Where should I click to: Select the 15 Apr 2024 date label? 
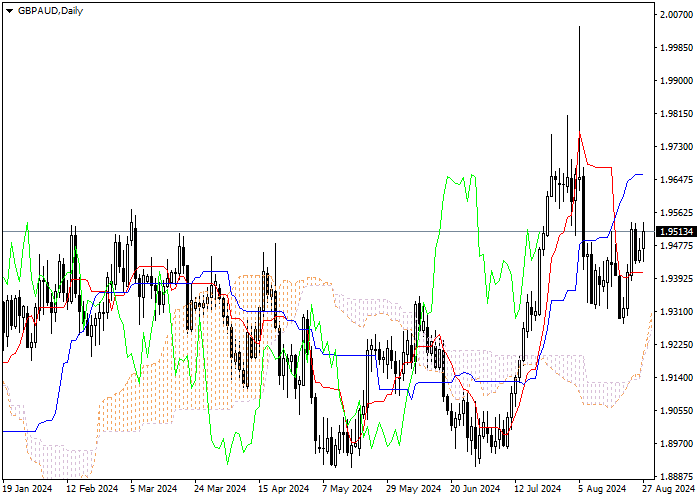click(x=284, y=489)
